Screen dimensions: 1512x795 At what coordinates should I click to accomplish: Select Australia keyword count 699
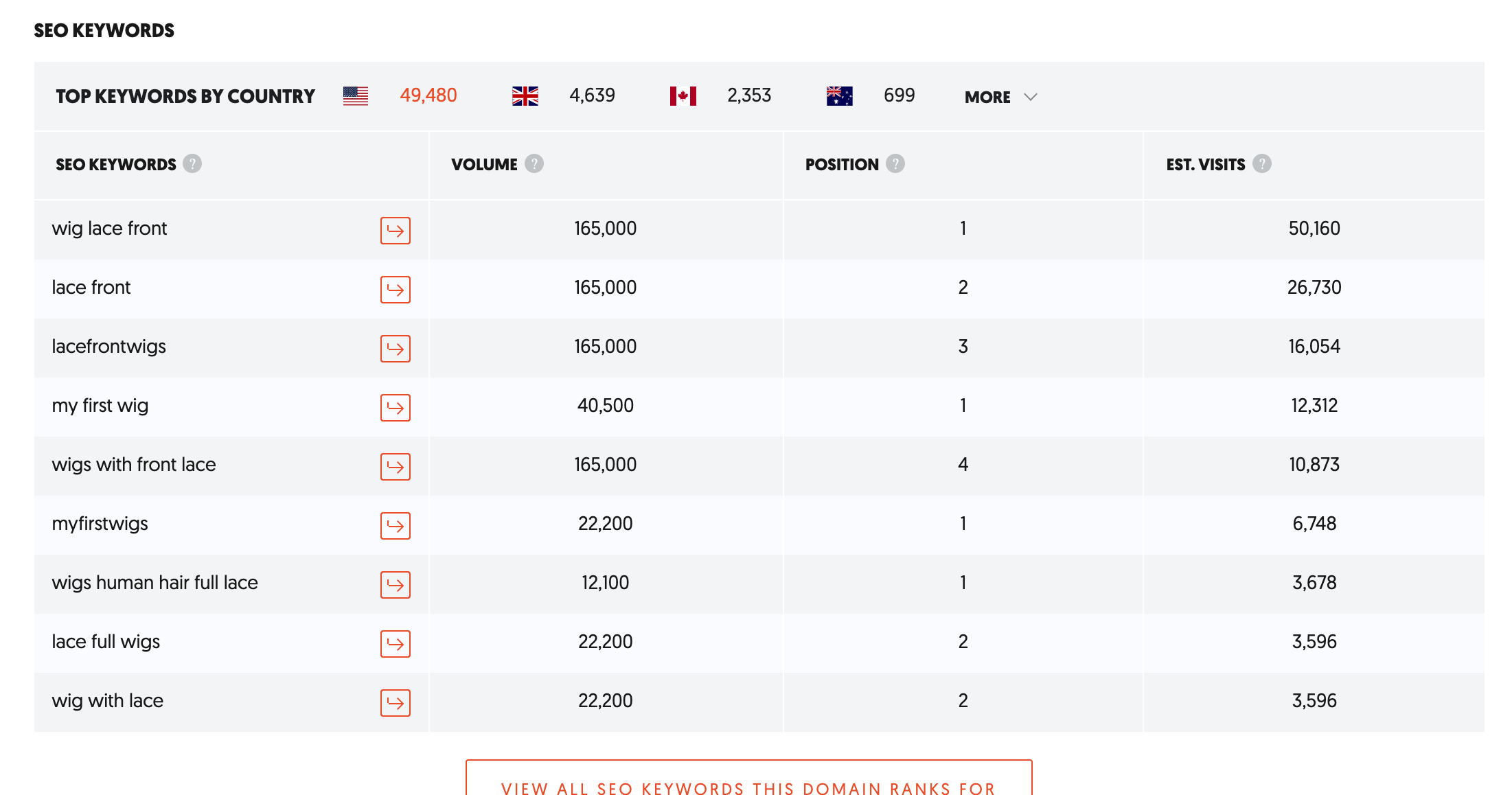click(900, 95)
